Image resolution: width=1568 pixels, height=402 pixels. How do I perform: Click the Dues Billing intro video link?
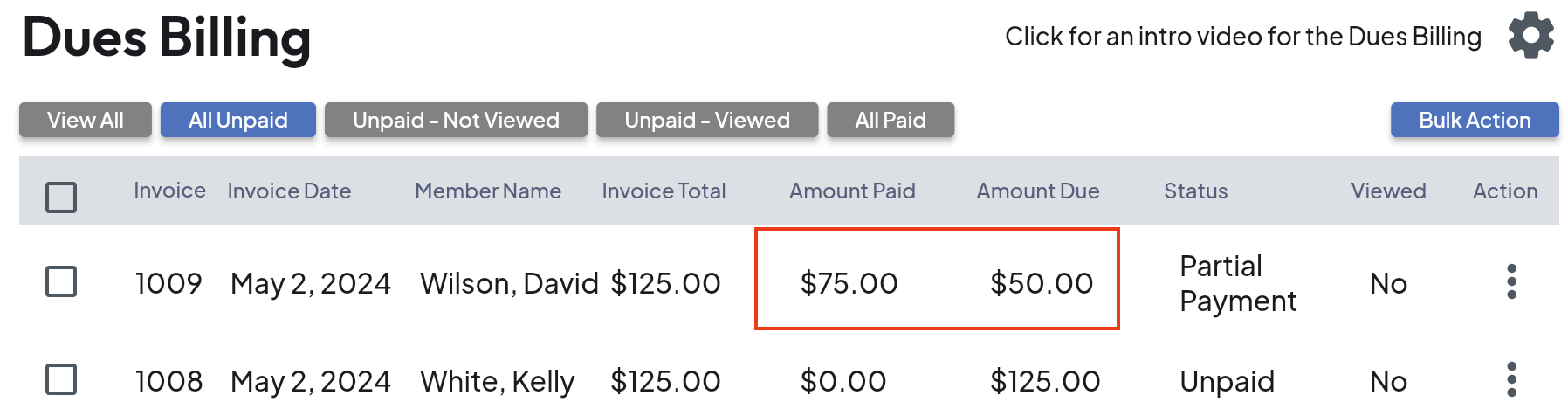coord(1242,37)
